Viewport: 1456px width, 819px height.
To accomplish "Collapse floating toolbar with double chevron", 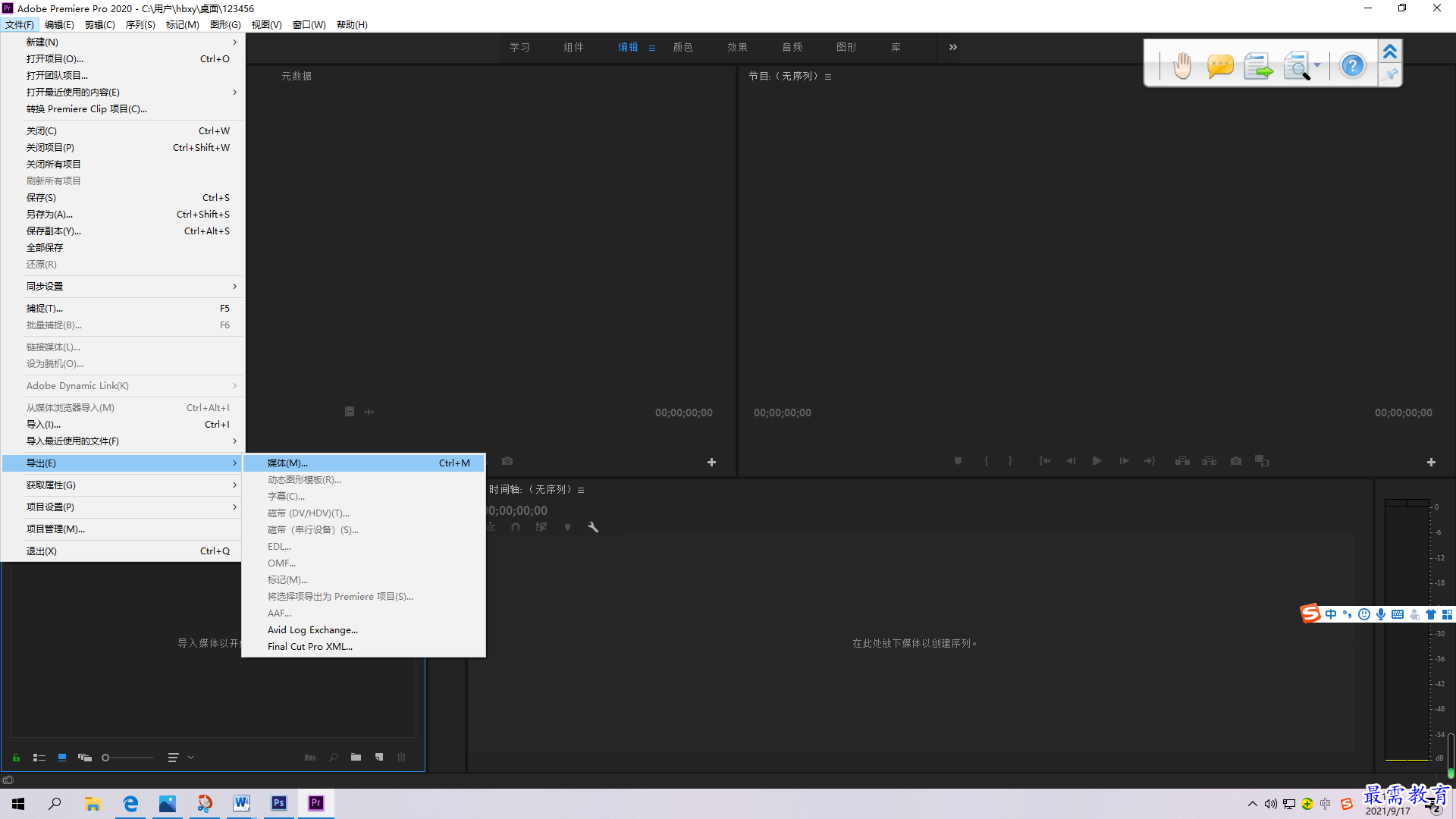I will [1390, 52].
